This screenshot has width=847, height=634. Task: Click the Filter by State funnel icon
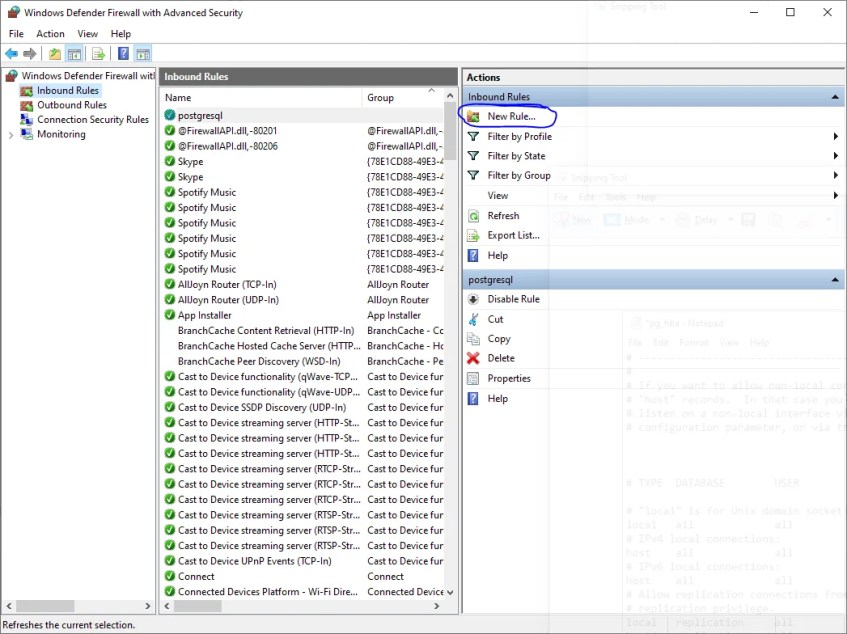473,156
